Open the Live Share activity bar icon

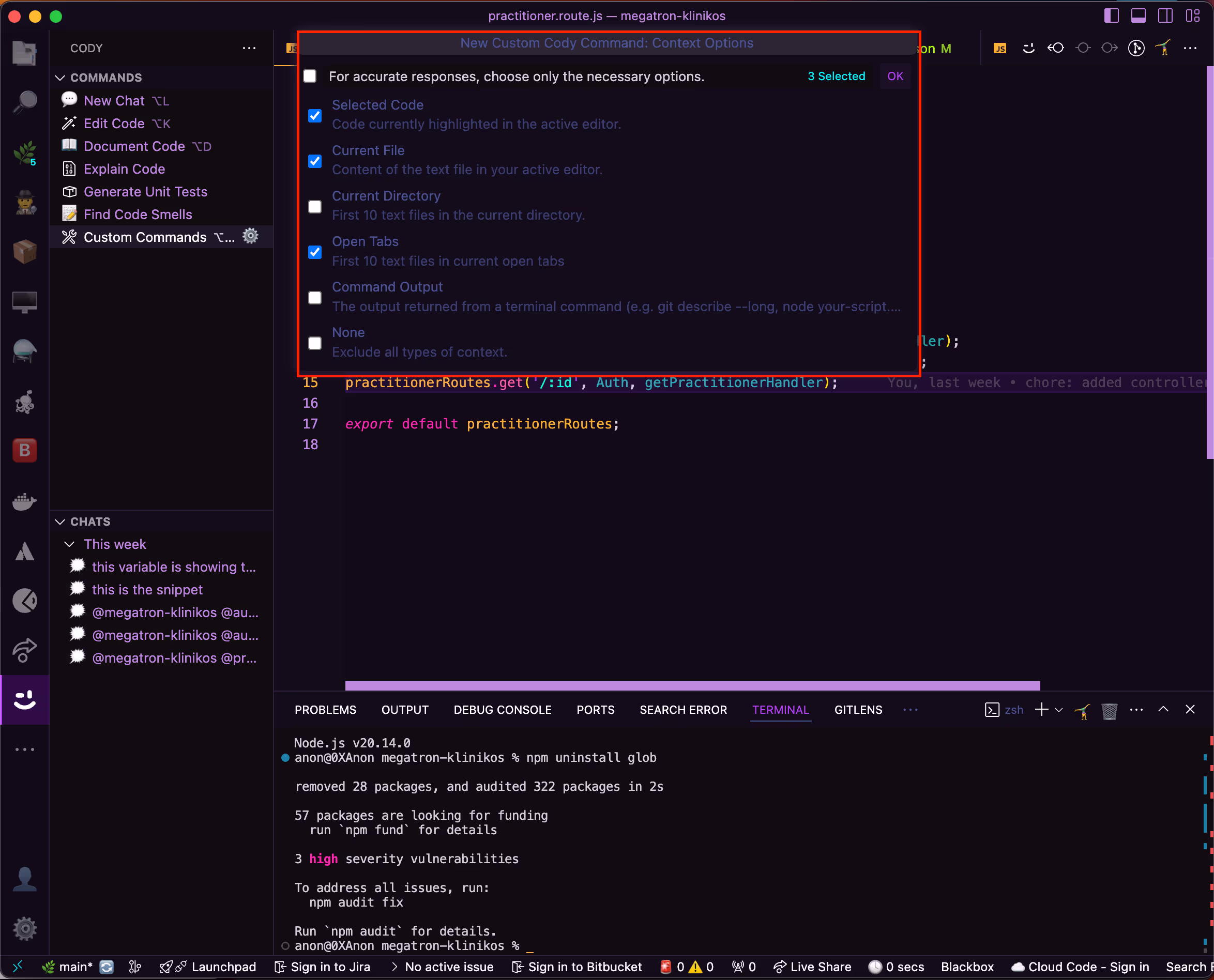24,650
